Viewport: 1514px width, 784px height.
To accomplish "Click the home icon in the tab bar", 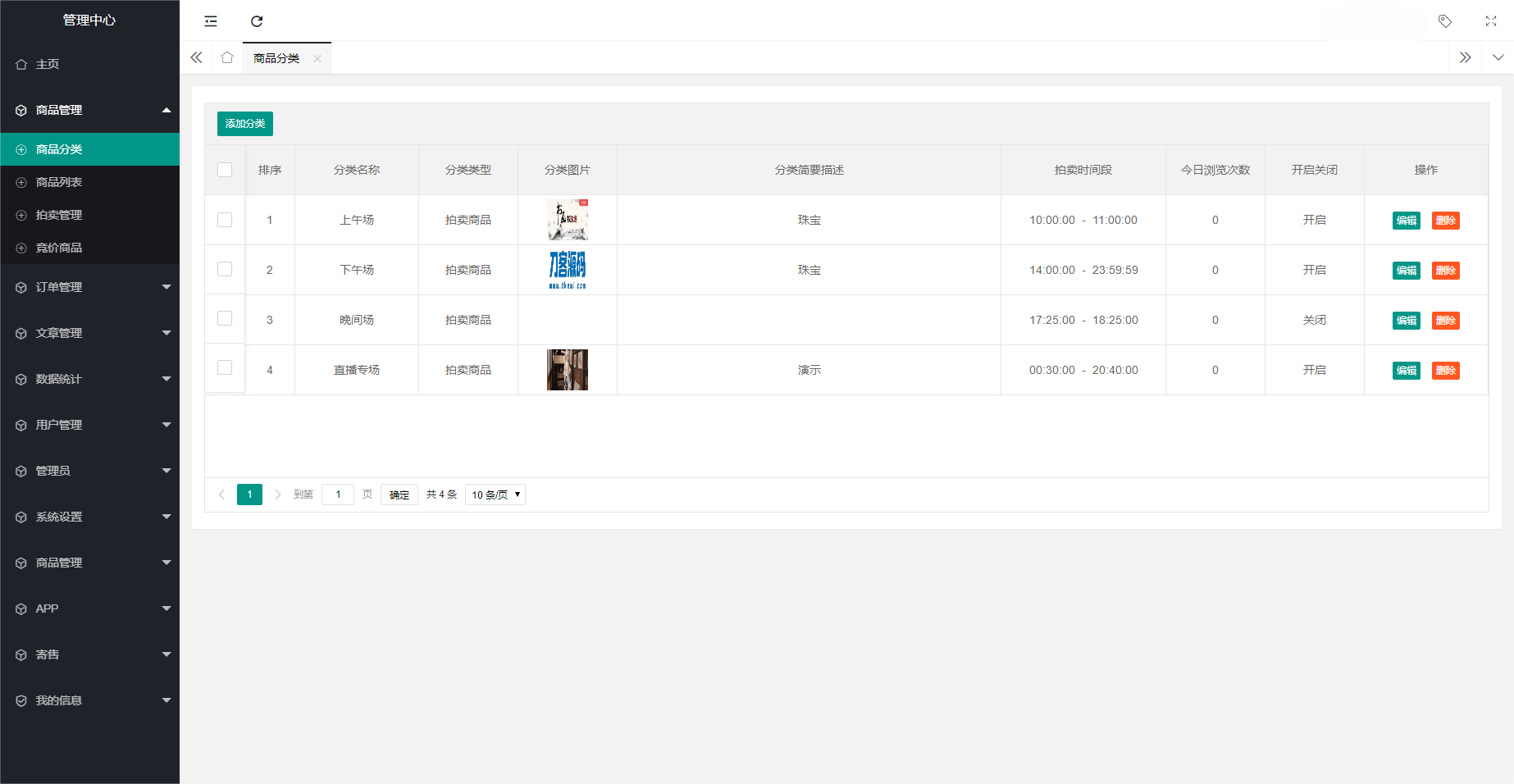I will tap(227, 57).
